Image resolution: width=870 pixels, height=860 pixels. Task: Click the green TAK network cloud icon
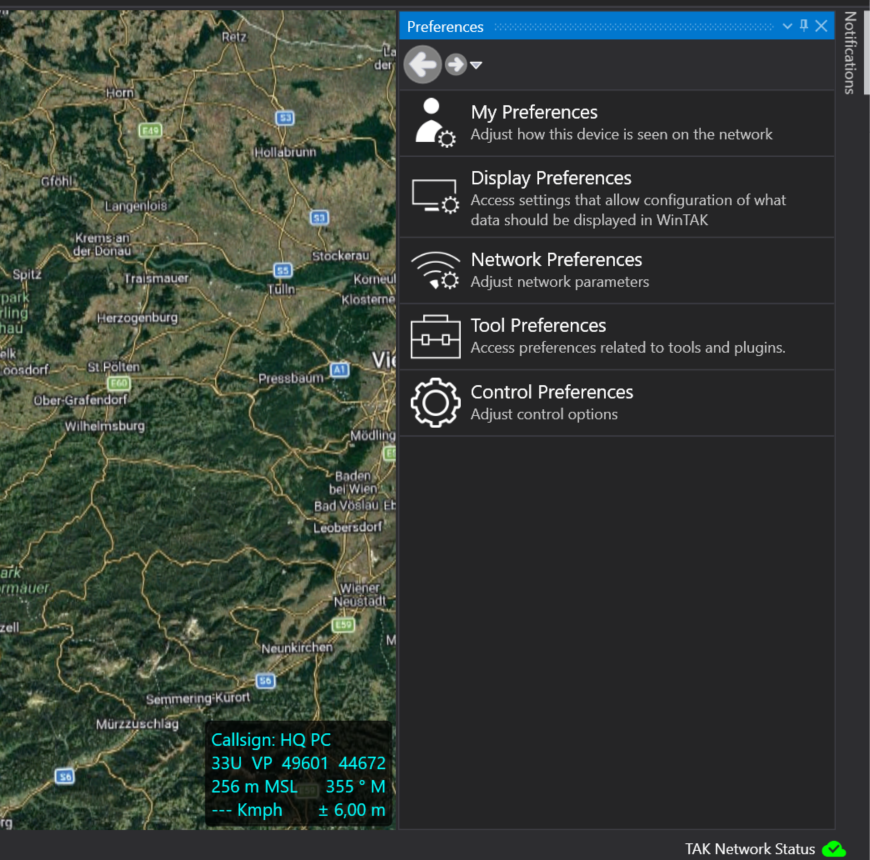point(833,849)
